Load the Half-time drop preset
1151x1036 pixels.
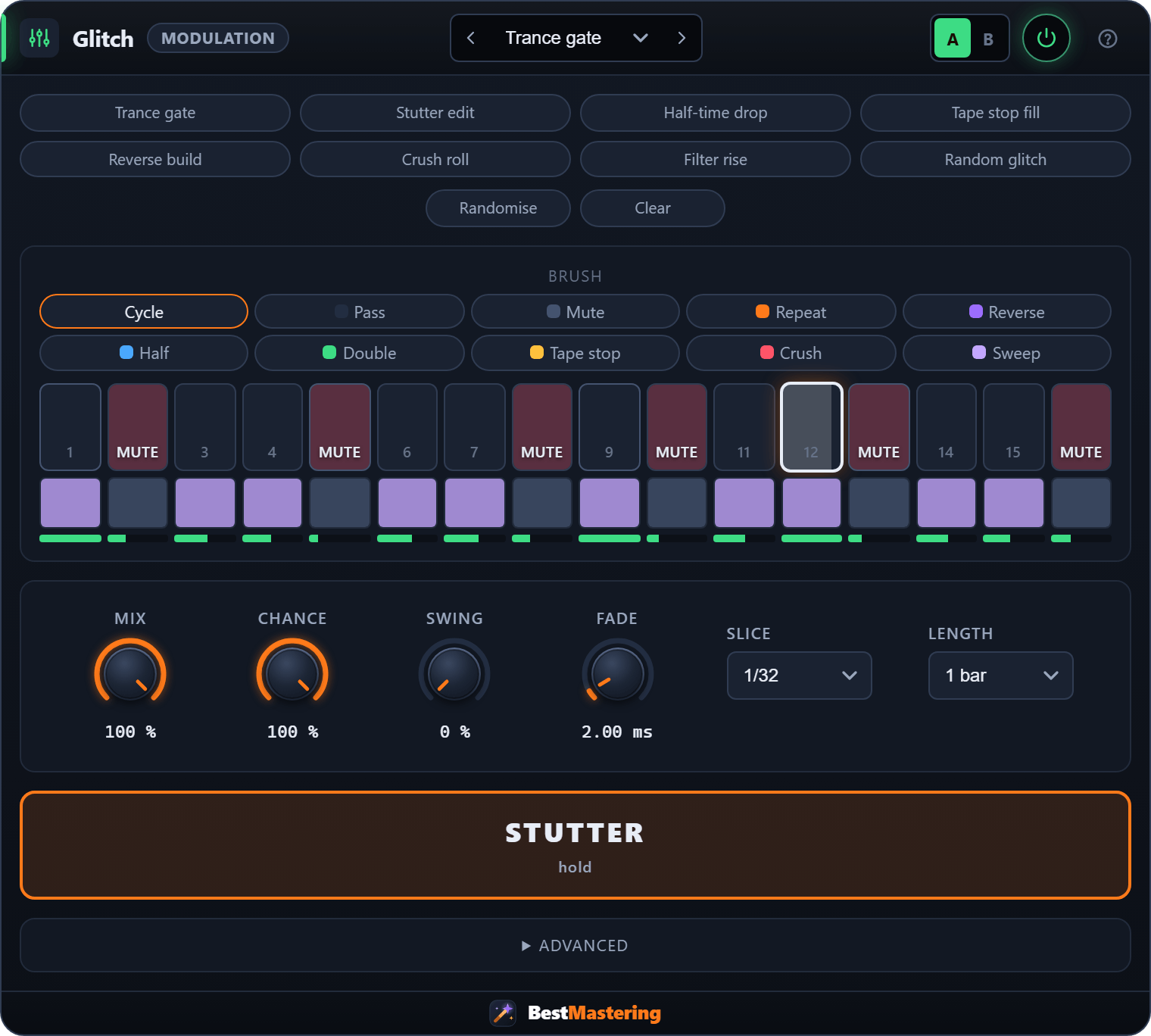[716, 113]
